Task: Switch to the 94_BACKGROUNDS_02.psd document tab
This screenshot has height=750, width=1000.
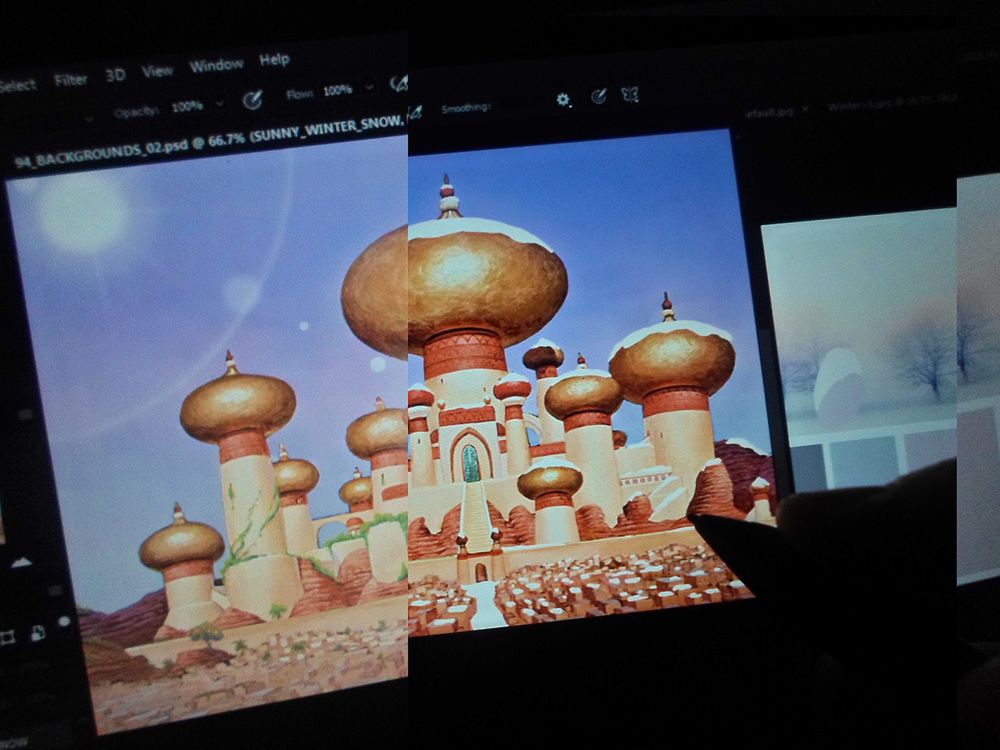Action: coord(209,140)
